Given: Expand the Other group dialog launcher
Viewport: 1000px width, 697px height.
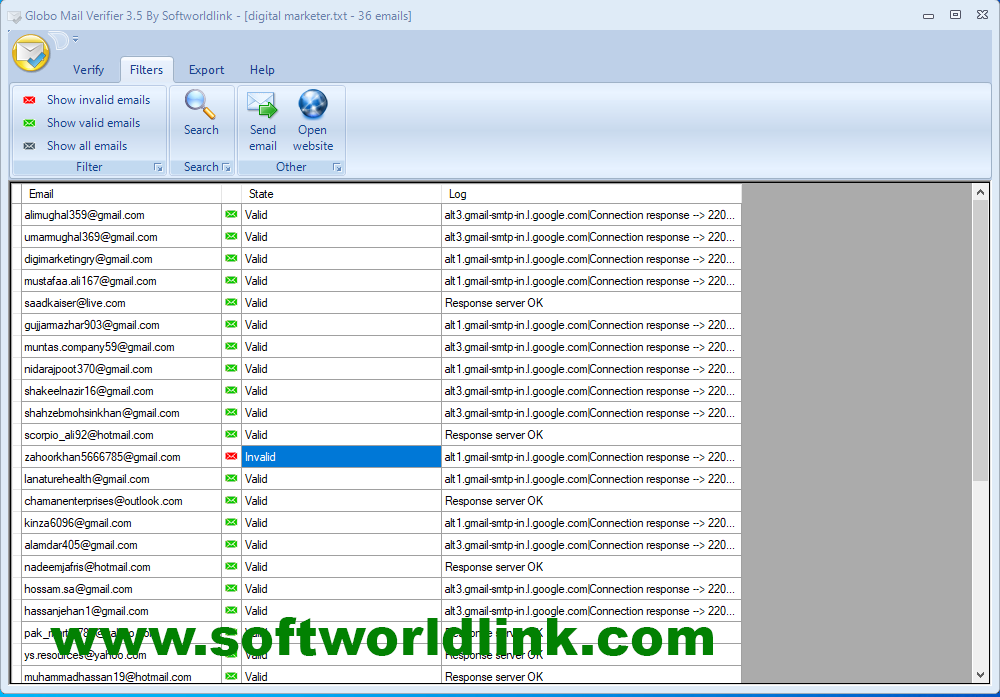Looking at the screenshot, I should point(337,168).
